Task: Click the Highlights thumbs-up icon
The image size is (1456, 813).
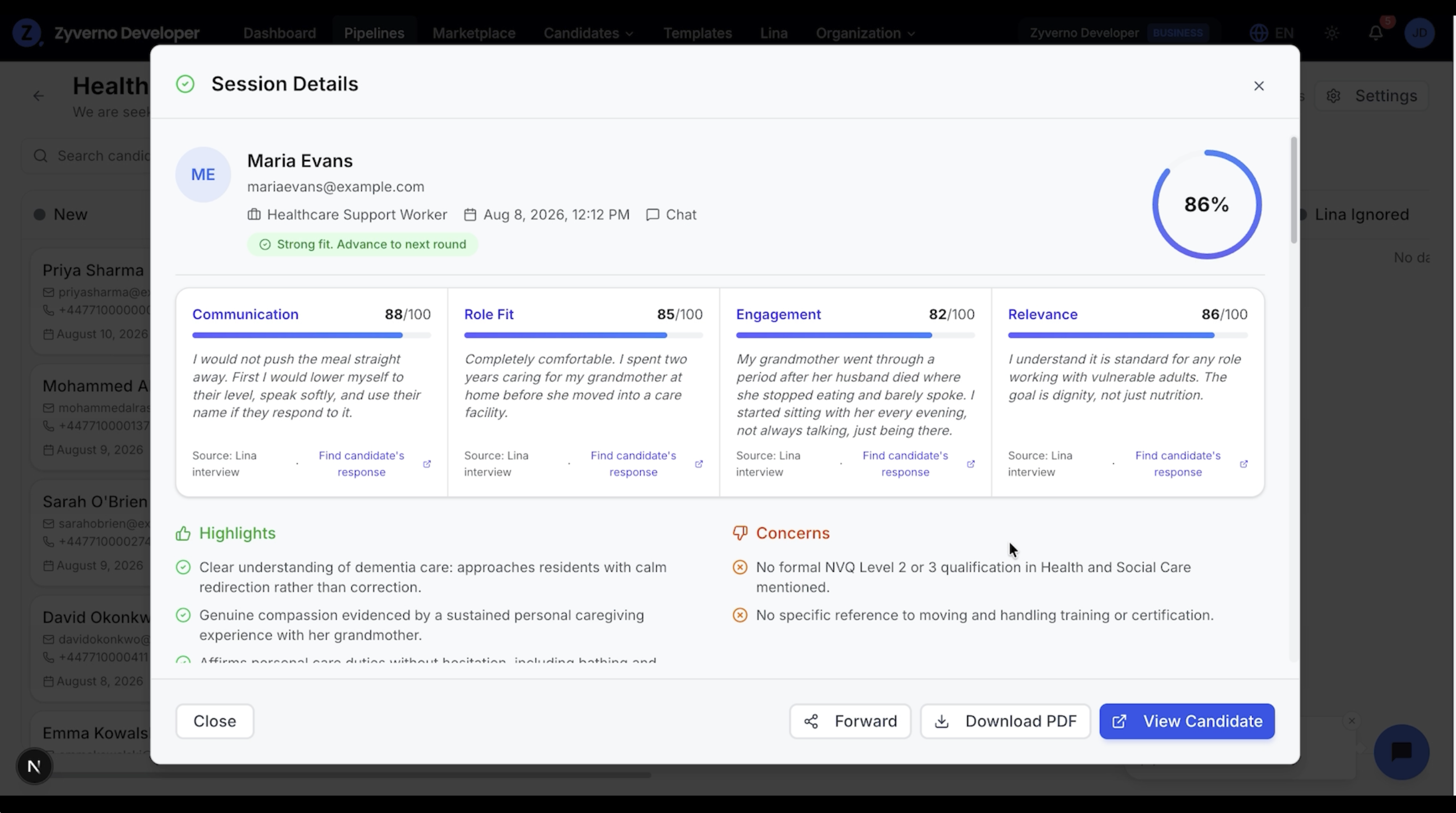Action: click(x=183, y=533)
